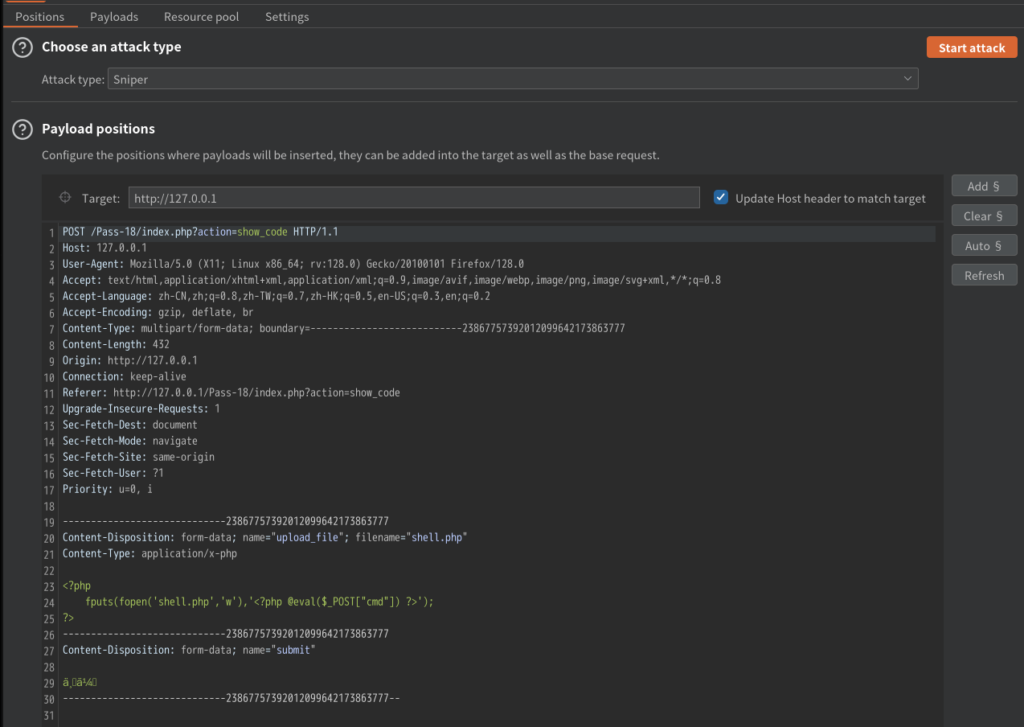Click the name="submit" disposition line
The height and width of the screenshot is (727, 1024).
pos(189,650)
